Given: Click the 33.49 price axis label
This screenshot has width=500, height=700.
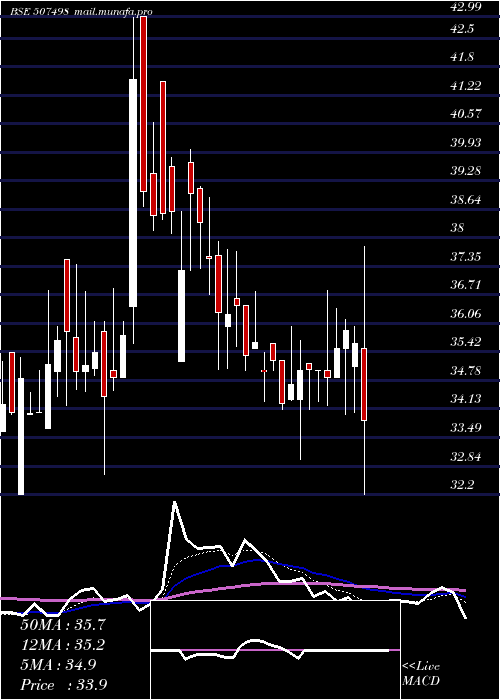Looking at the screenshot, I should pyautogui.click(x=467, y=429).
